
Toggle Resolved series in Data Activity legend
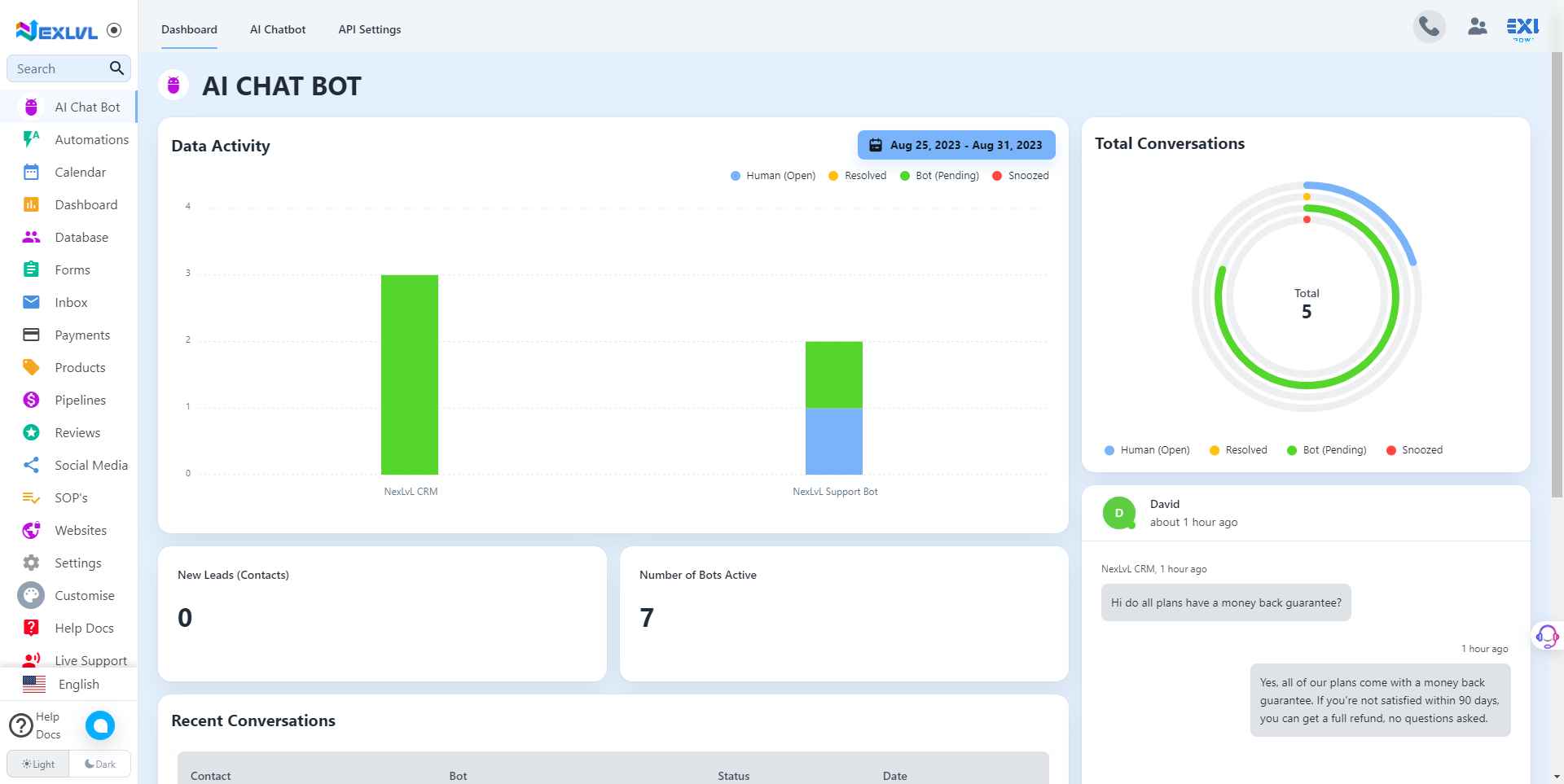coord(857,176)
